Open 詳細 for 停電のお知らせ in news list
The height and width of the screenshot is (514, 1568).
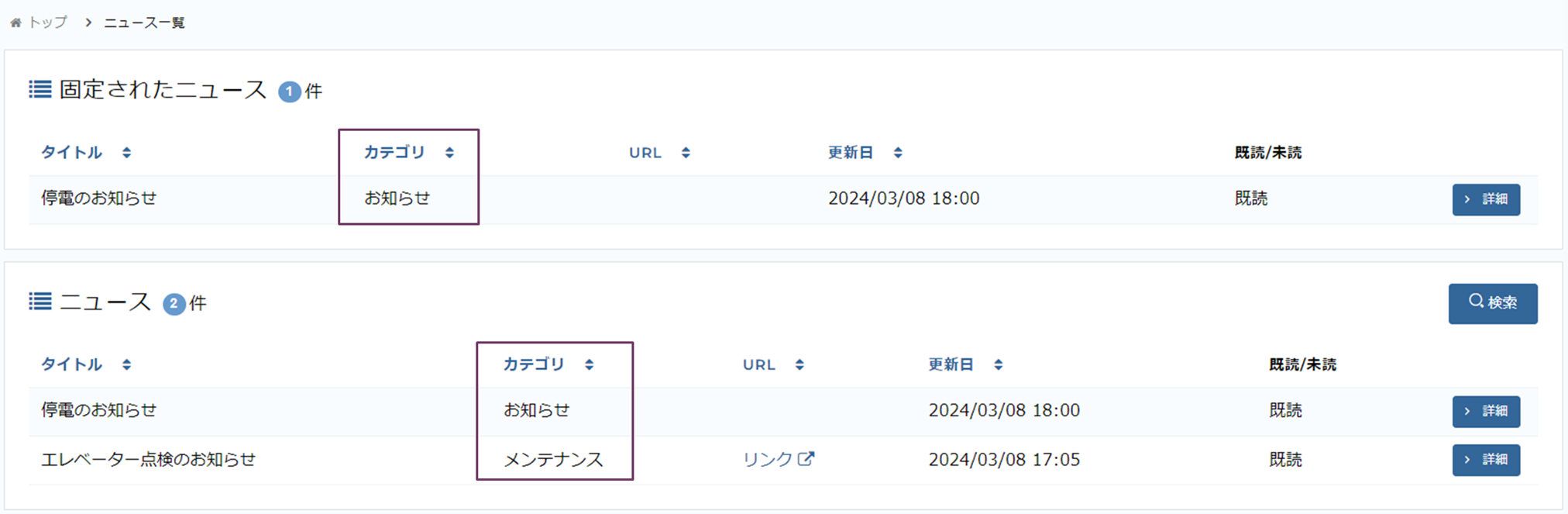click(x=1485, y=411)
